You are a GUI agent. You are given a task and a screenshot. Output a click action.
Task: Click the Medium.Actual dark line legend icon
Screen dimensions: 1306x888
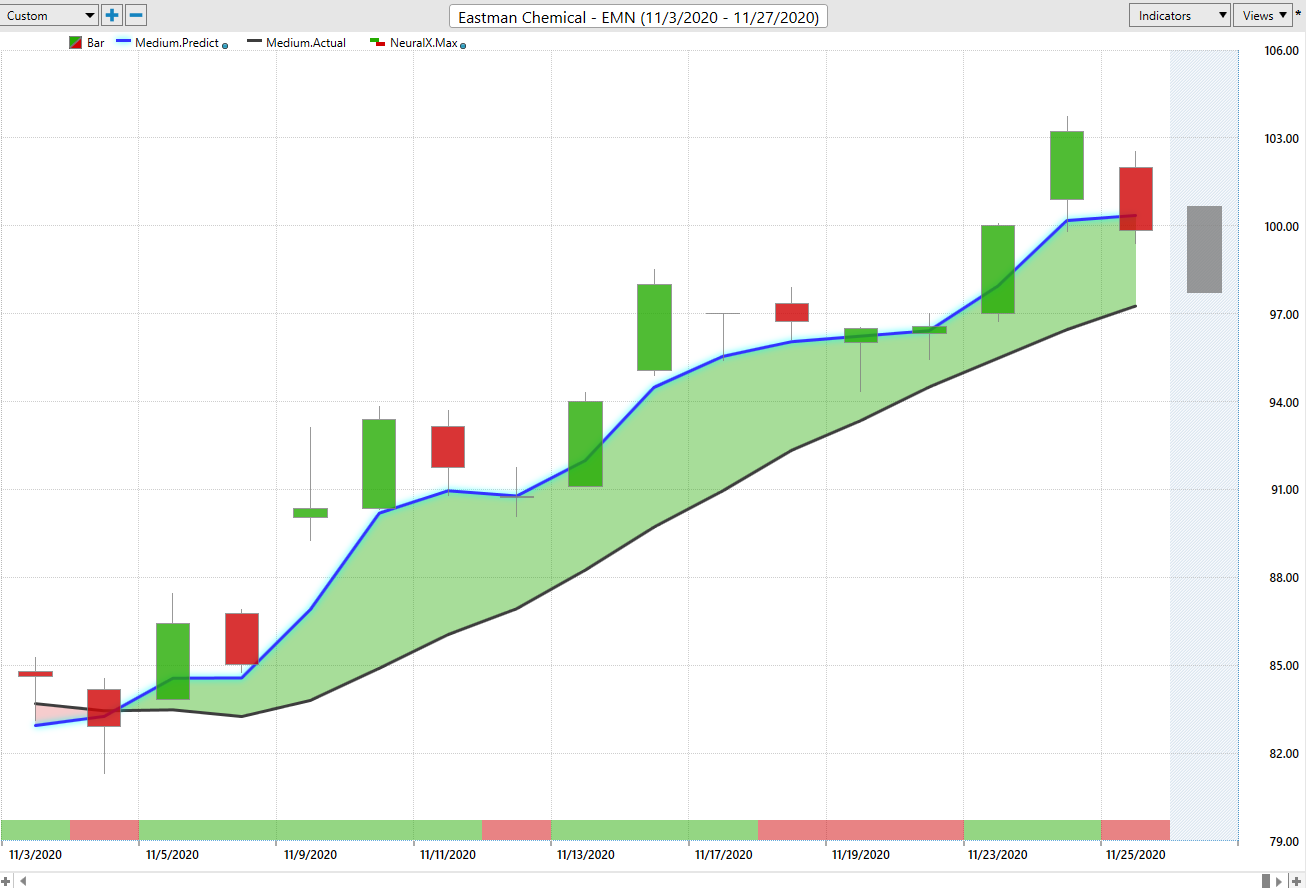254,43
